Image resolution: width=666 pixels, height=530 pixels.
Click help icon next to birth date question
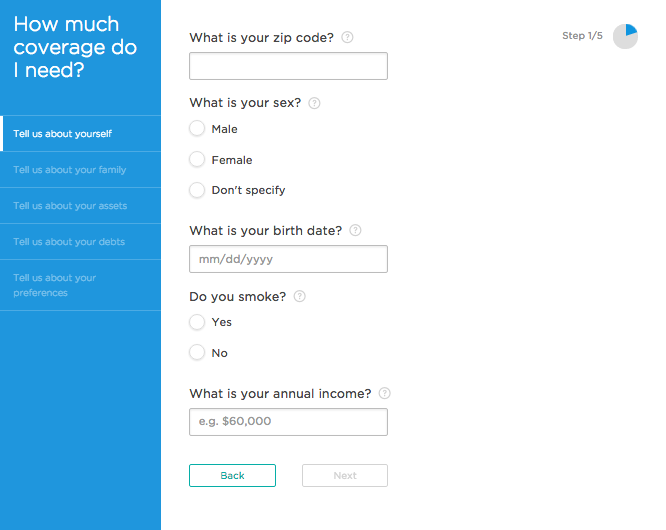(x=355, y=231)
